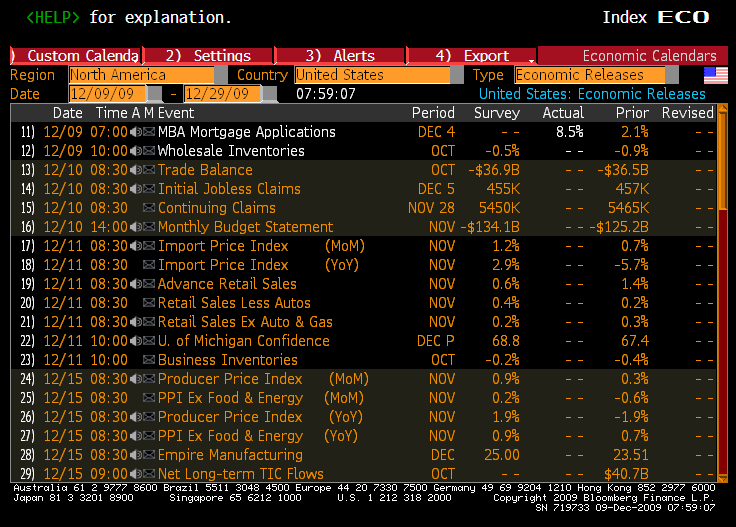Screen dimensions: 736x527
Task: Expand the Export menu arrow
Action: (531, 61)
